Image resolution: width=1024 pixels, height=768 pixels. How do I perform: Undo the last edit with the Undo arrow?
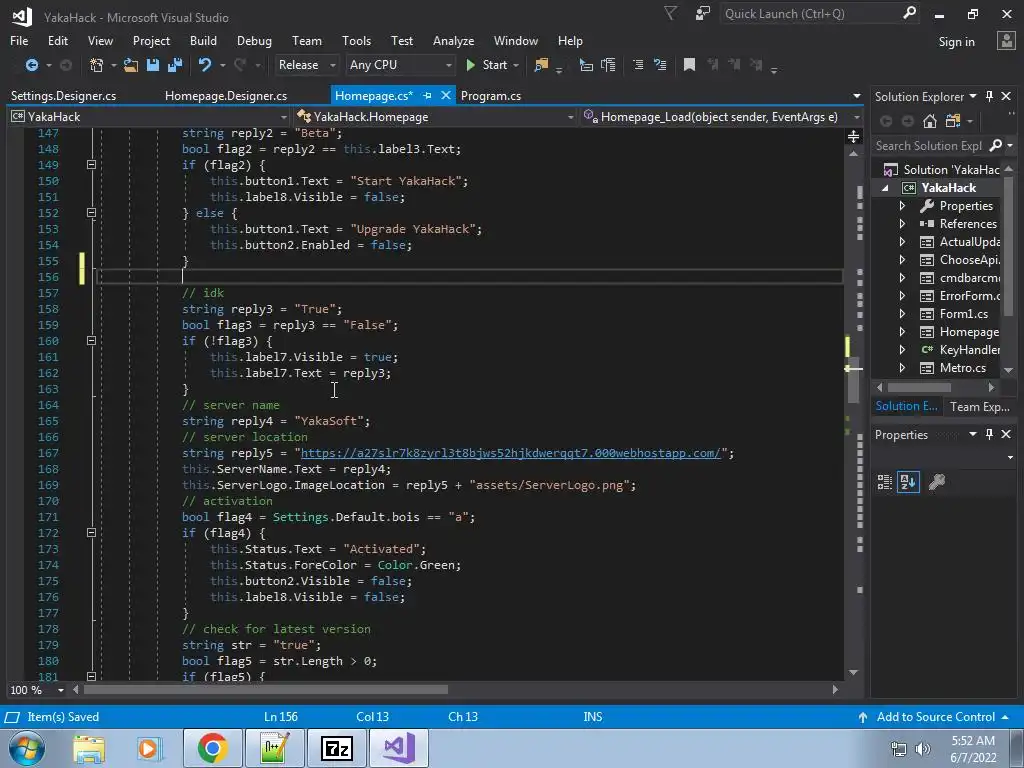coord(205,65)
